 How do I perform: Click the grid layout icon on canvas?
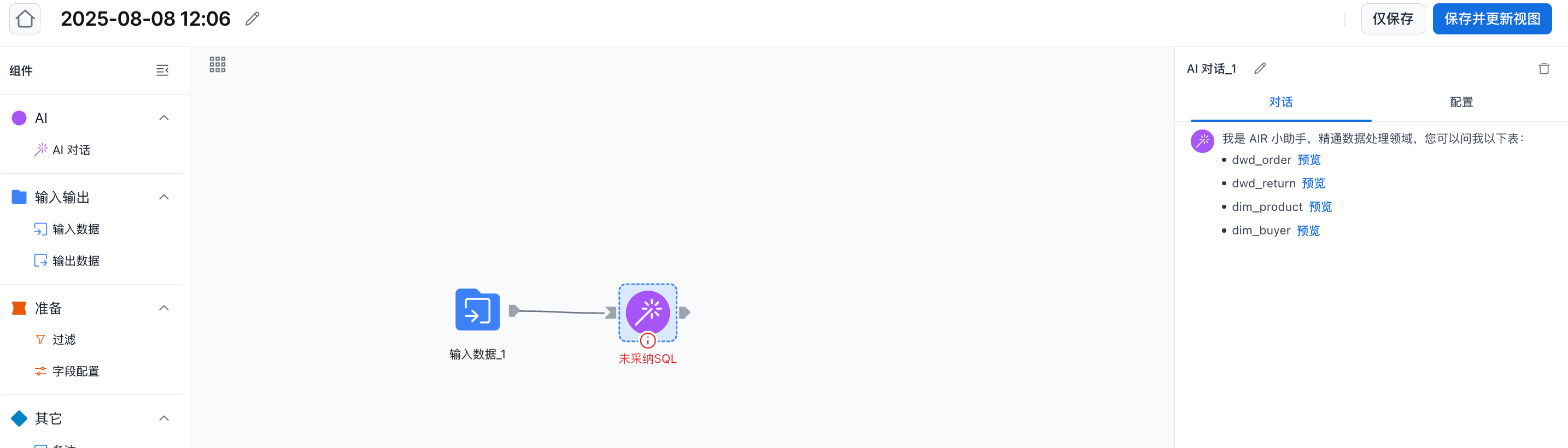point(217,64)
